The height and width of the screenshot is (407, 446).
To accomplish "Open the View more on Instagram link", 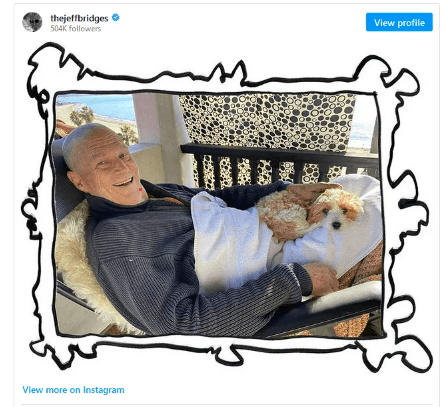I will click(73, 390).
